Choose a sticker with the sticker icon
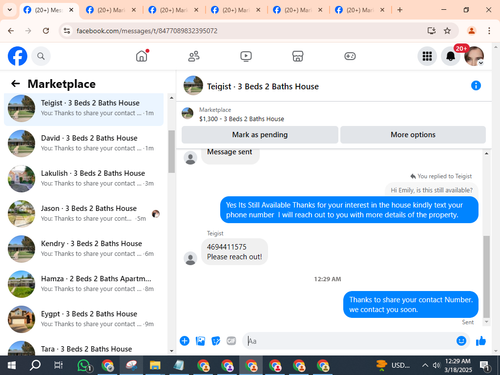This screenshot has height=375, width=500. 216,341
